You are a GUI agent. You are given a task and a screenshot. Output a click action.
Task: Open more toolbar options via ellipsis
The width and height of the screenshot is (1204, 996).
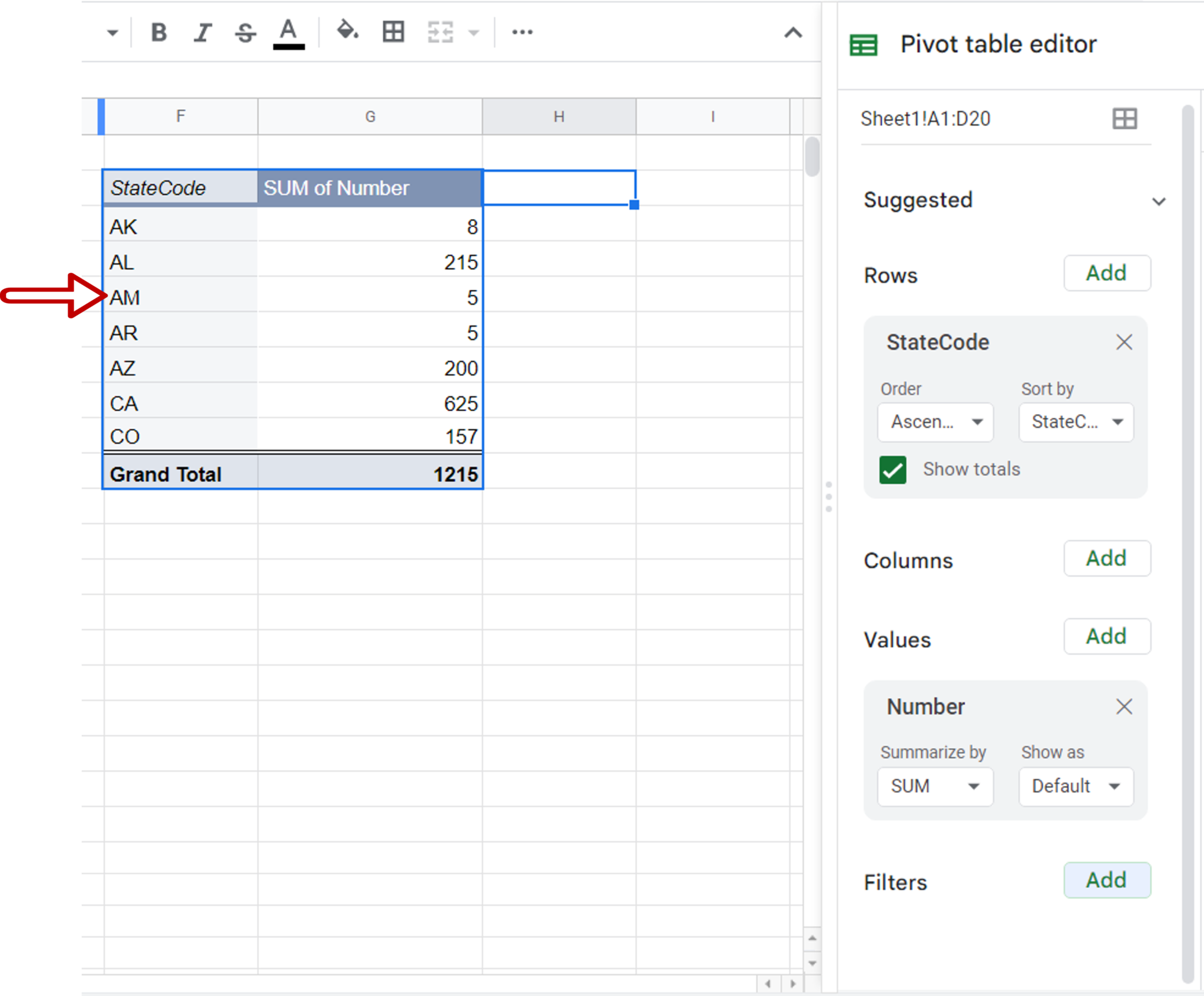[521, 32]
